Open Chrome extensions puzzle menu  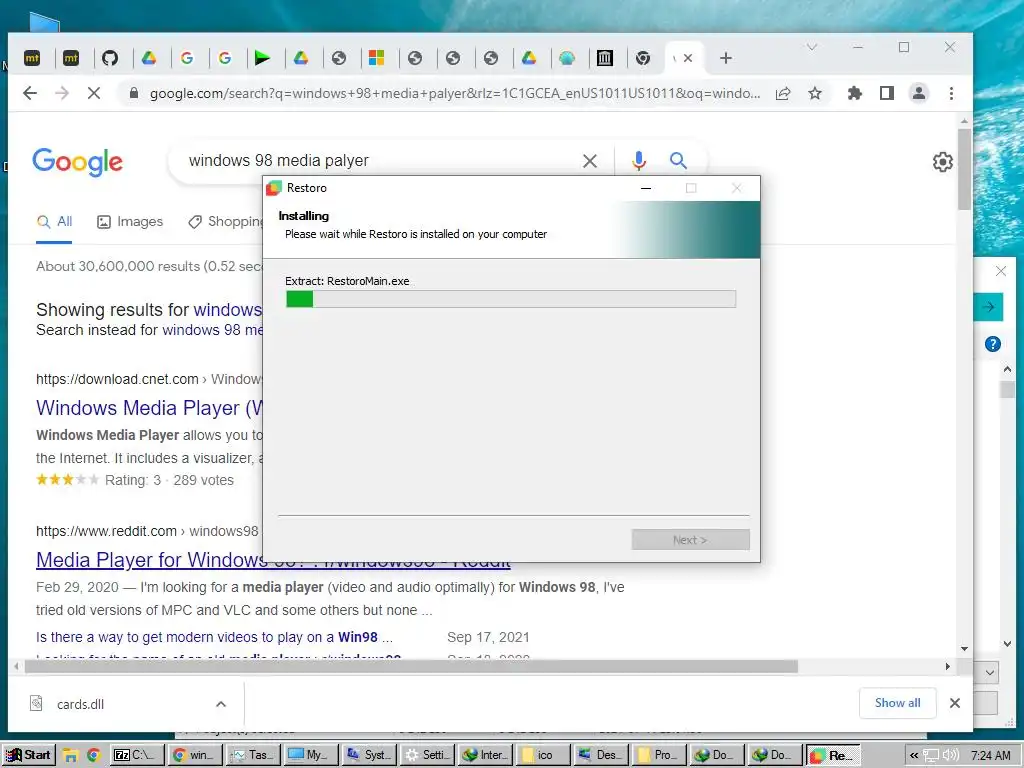[x=854, y=93]
